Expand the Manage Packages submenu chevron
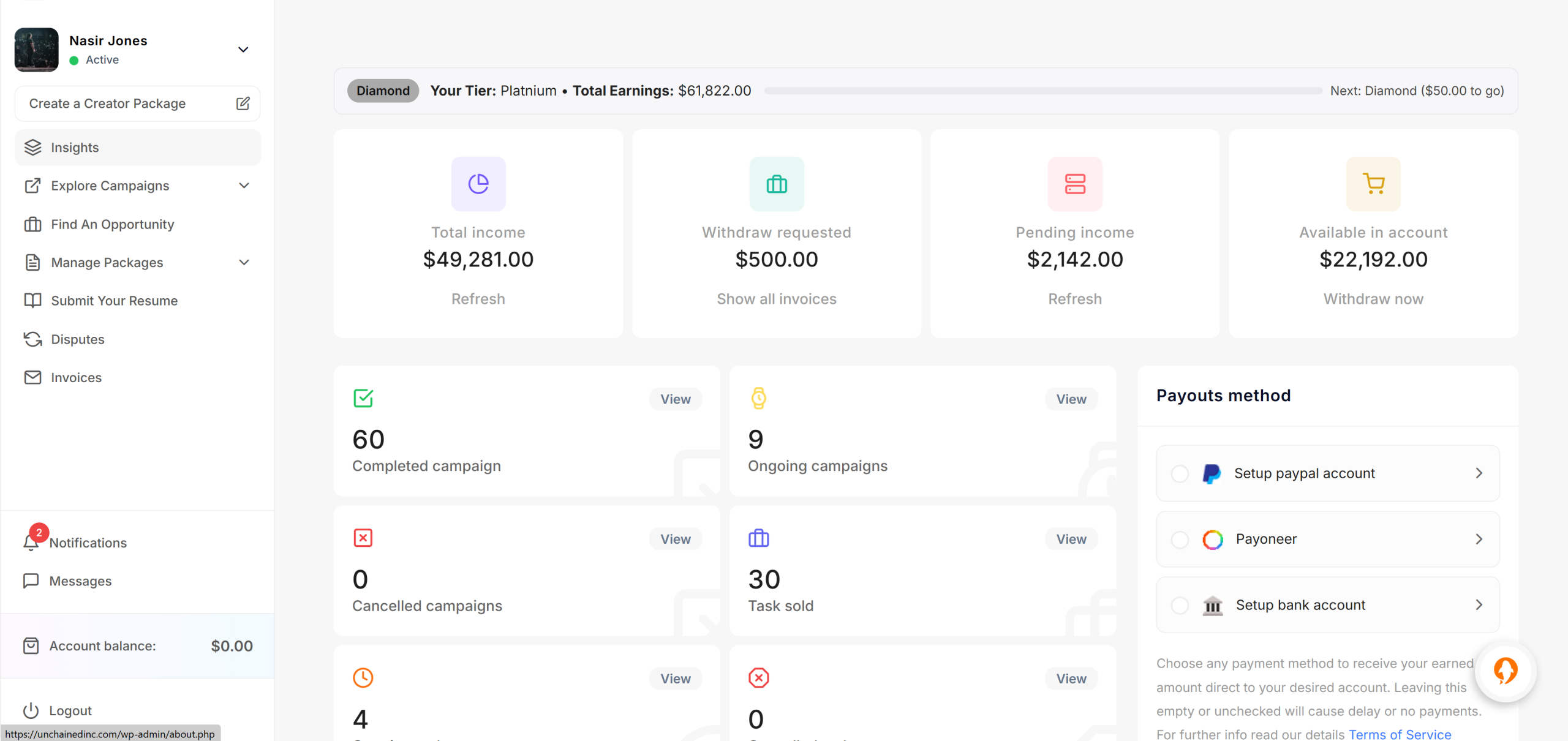Image resolution: width=1568 pixels, height=741 pixels. [x=244, y=262]
